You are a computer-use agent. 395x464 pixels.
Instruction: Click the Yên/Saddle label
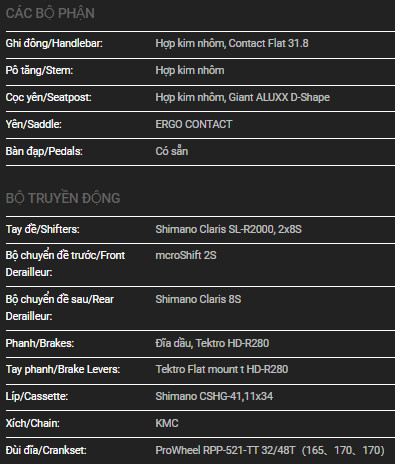pos(34,124)
